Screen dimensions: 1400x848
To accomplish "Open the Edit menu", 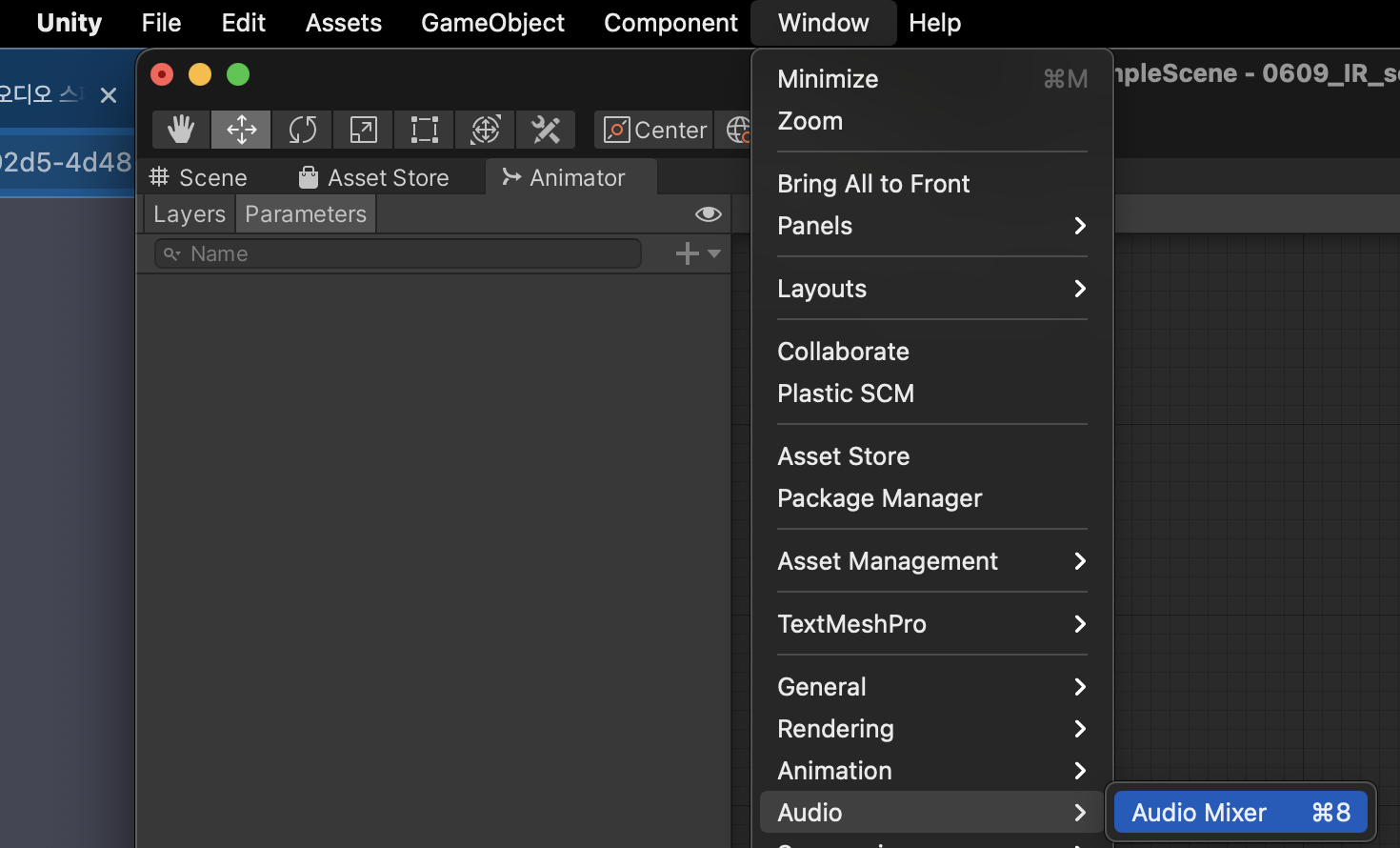I will [243, 23].
